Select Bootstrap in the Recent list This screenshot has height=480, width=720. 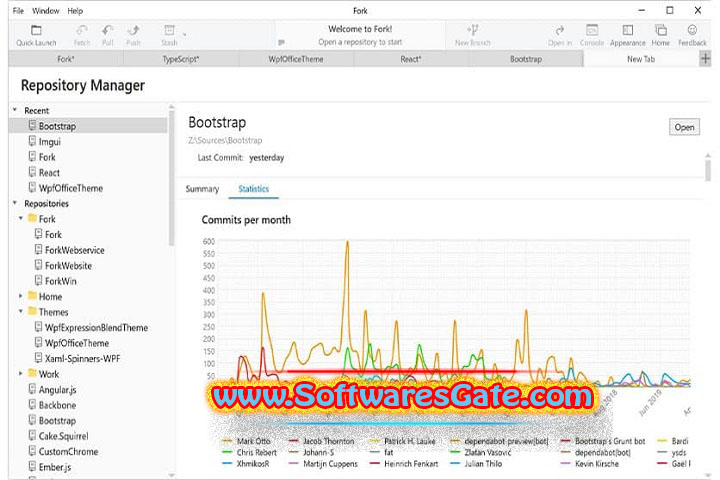click(88, 126)
